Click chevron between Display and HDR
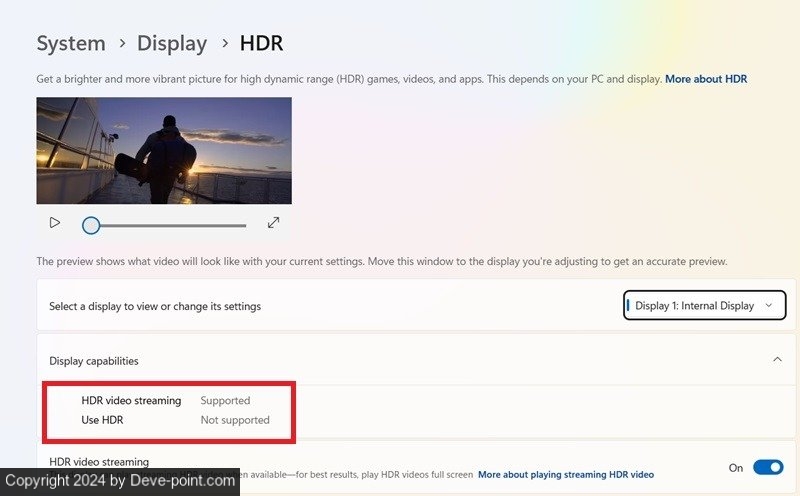Screen dimensions: 800x496 (x=224, y=44)
